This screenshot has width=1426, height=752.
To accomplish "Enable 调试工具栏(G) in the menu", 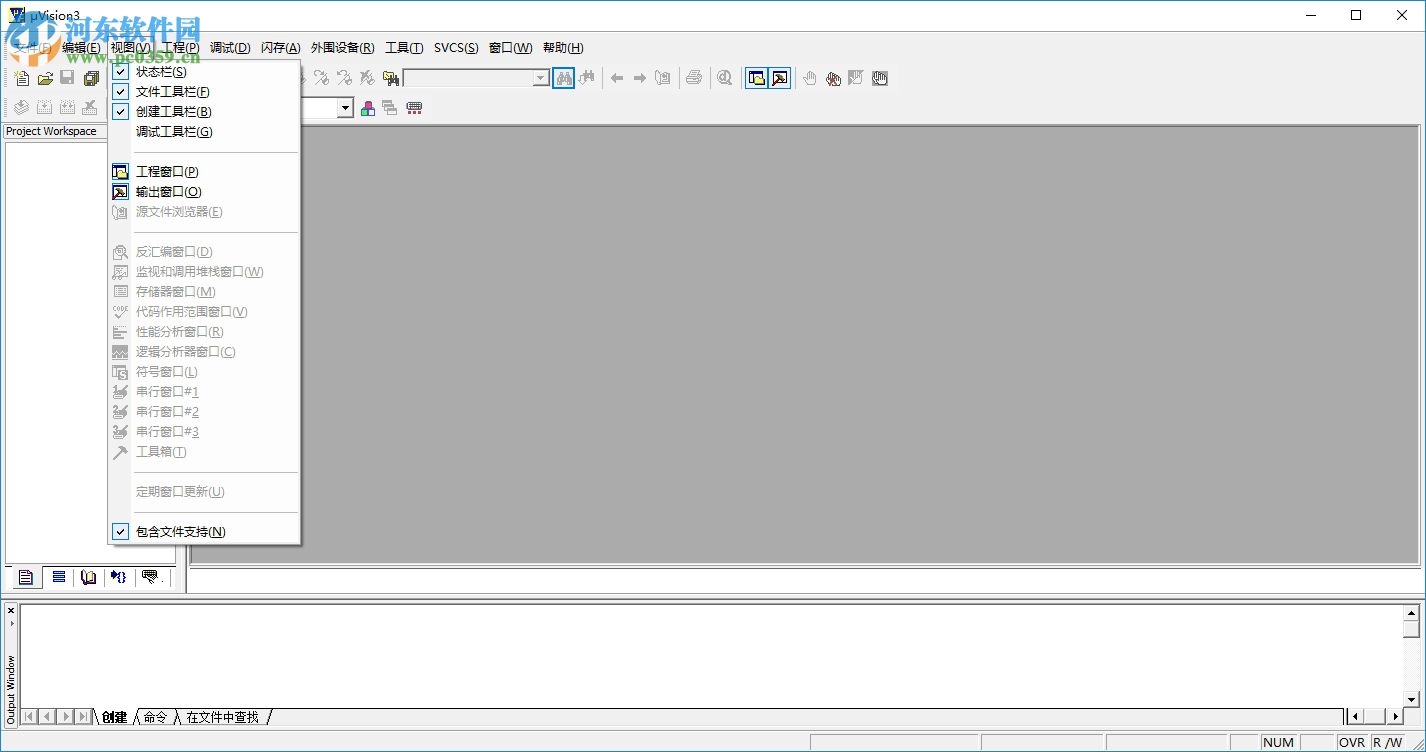I will [x=204, y=132].
